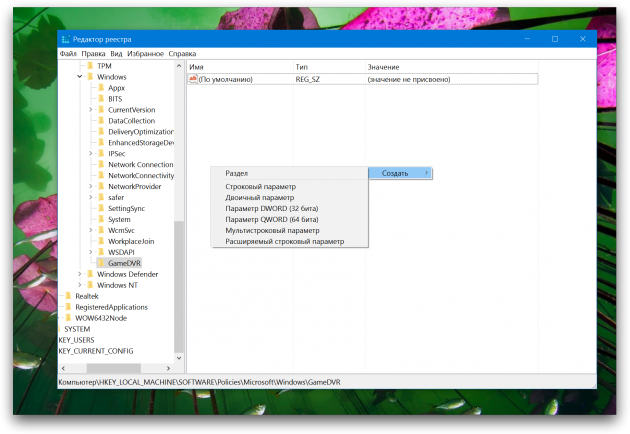
Task: Click the Registry Editor title bar icon
Action: (x=67, y=38)
